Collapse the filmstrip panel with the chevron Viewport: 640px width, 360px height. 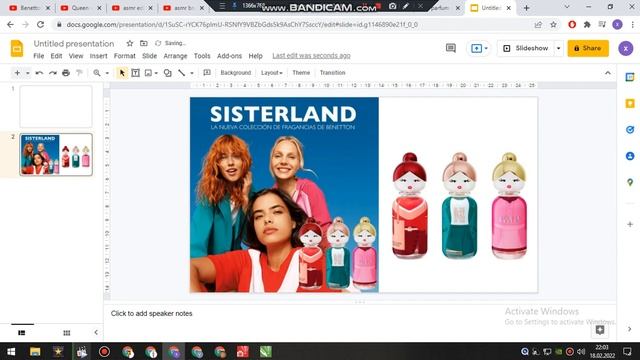(x=96, y=332)
